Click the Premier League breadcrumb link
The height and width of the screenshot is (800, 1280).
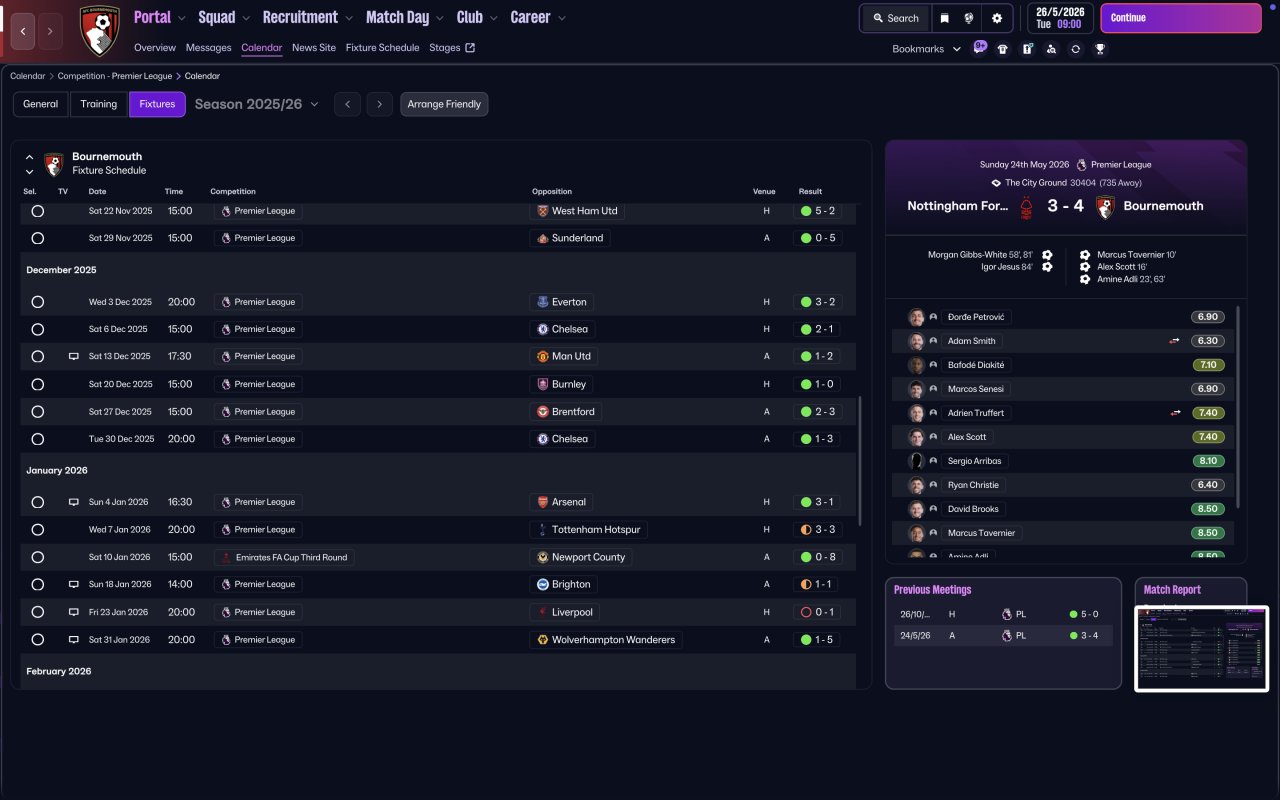115,76
